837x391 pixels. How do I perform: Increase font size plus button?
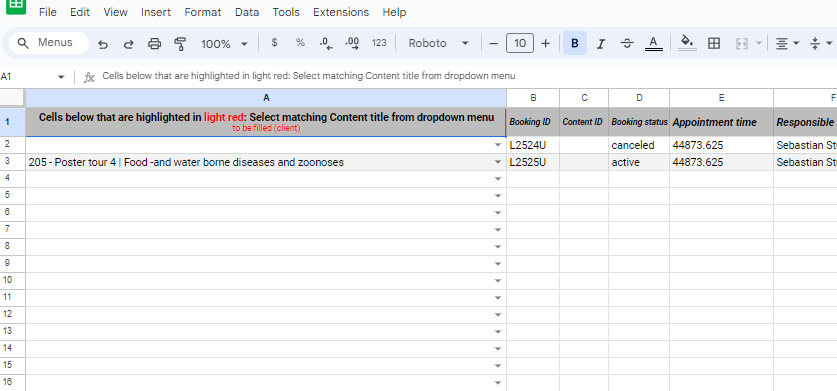pos(546,43)
